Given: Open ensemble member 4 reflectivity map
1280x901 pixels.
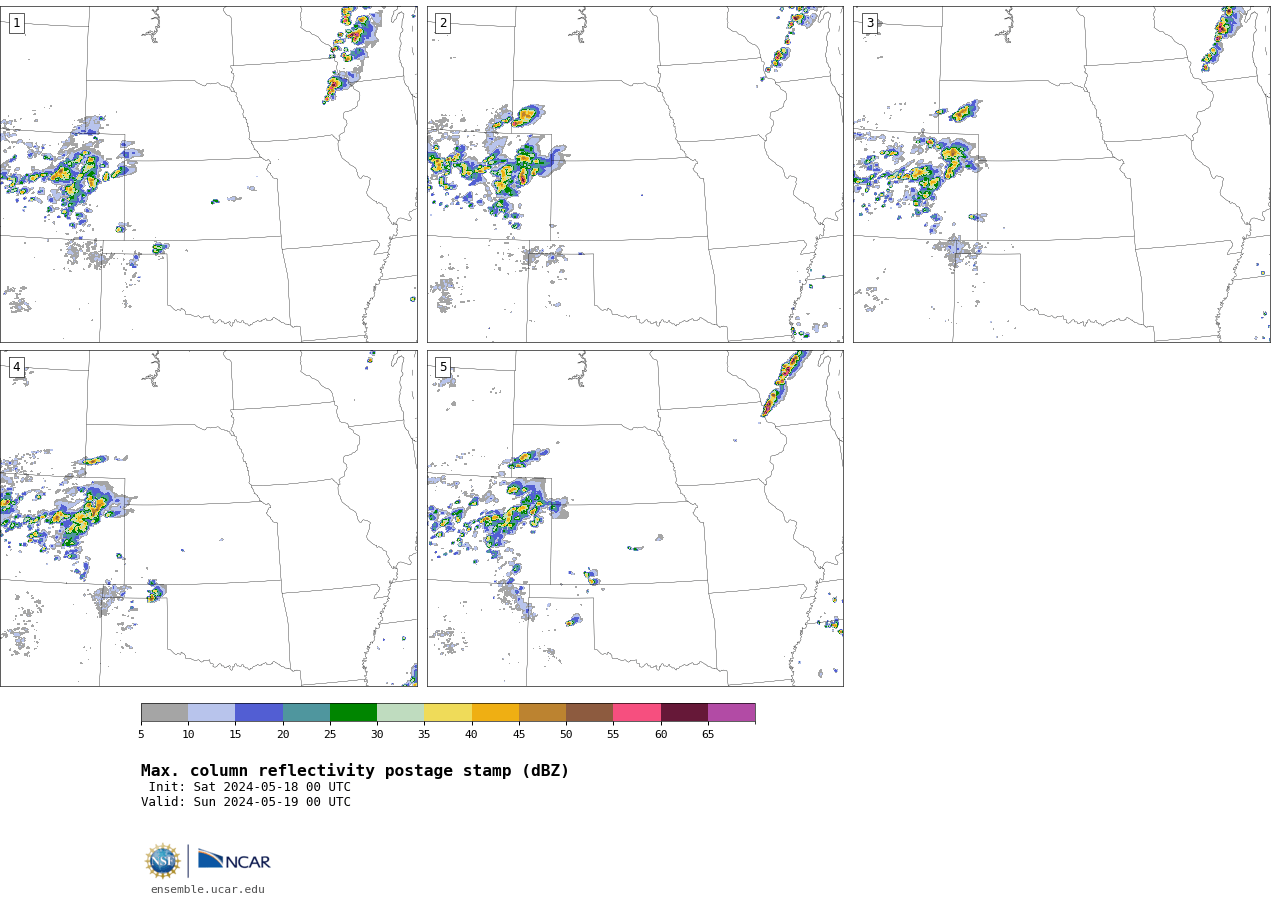Looking at the screenshot, I should click(208, 518).
